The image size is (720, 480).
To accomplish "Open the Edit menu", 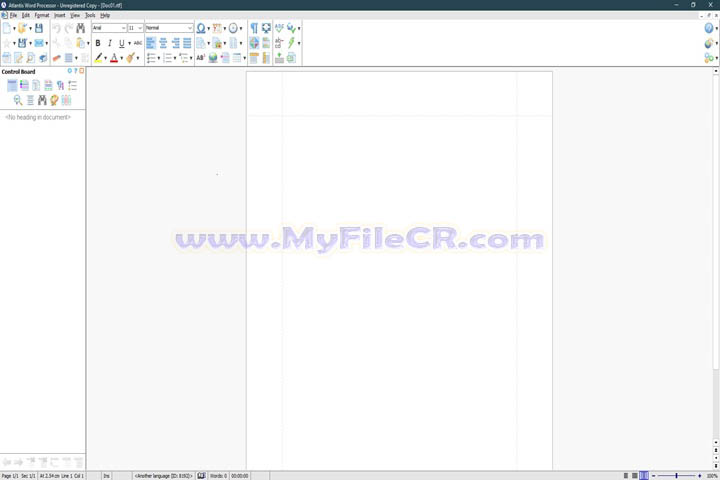I will coord(26,15).
